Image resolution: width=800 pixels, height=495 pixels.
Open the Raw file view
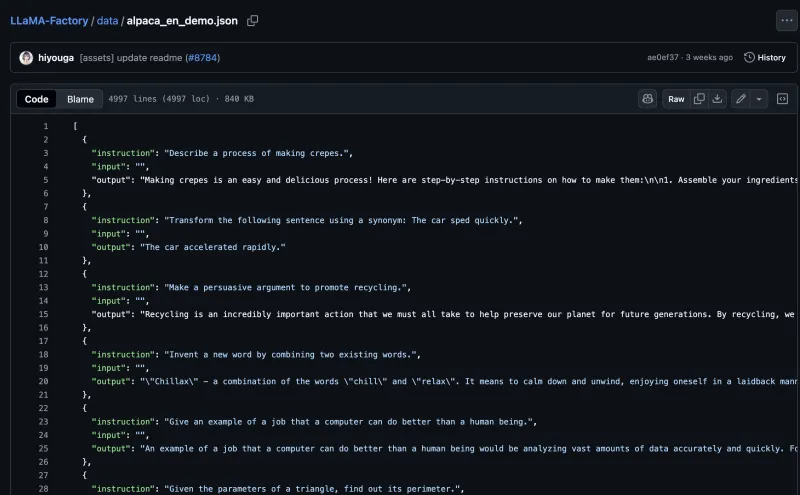[676, 99]
